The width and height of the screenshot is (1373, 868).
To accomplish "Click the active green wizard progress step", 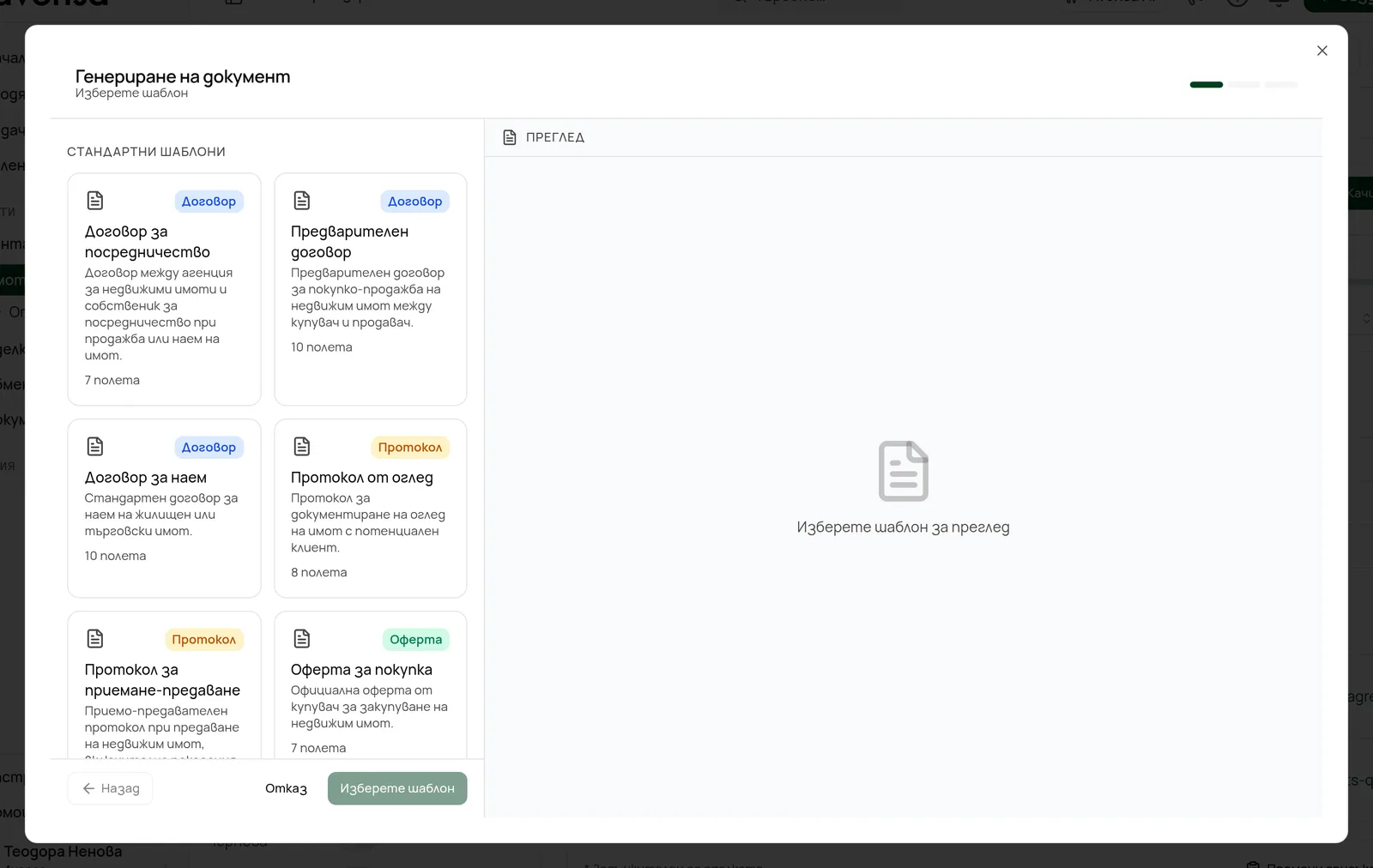I will coord(1207,85).
